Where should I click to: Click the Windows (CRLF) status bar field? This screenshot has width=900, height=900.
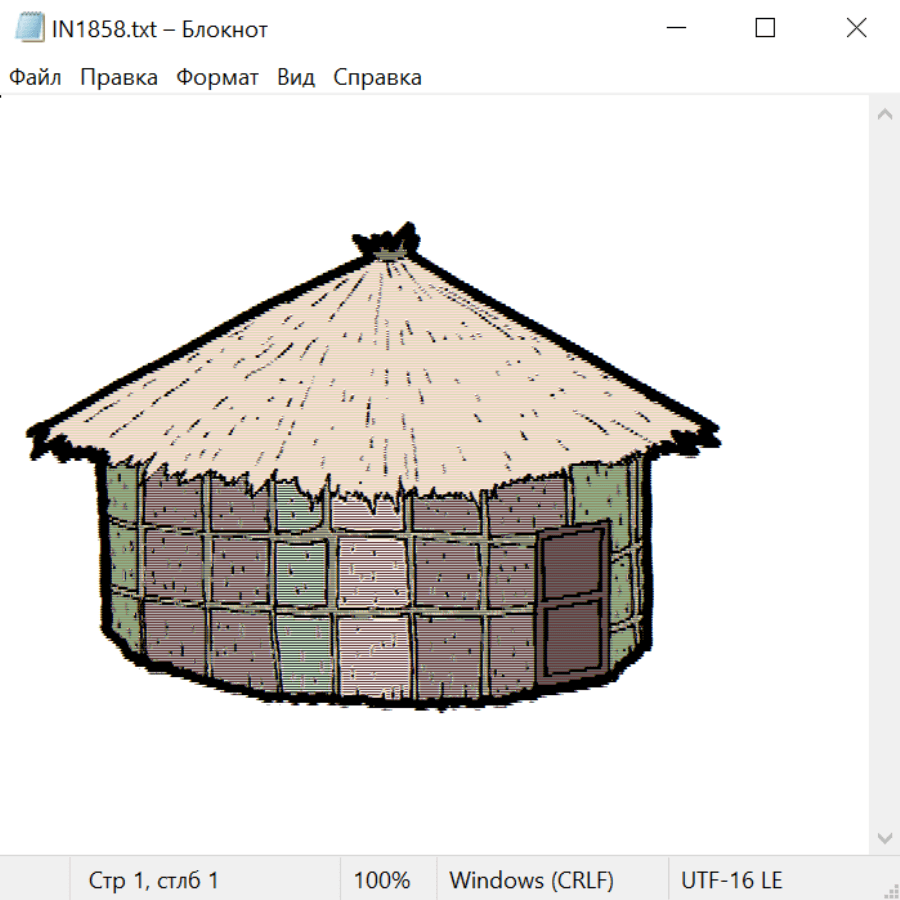point(531,881)
